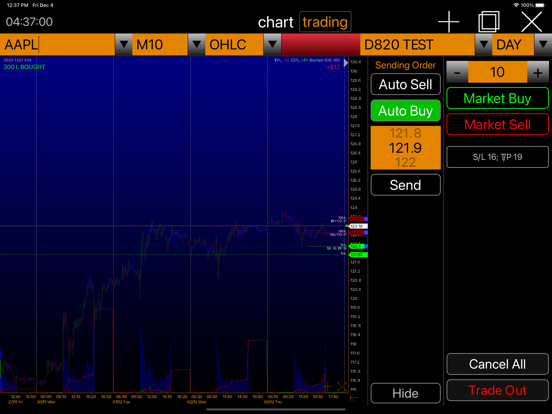Expand the AAPL symbol dropdown arrow
This screenshot has height=414, width=552.
(124, 45)
